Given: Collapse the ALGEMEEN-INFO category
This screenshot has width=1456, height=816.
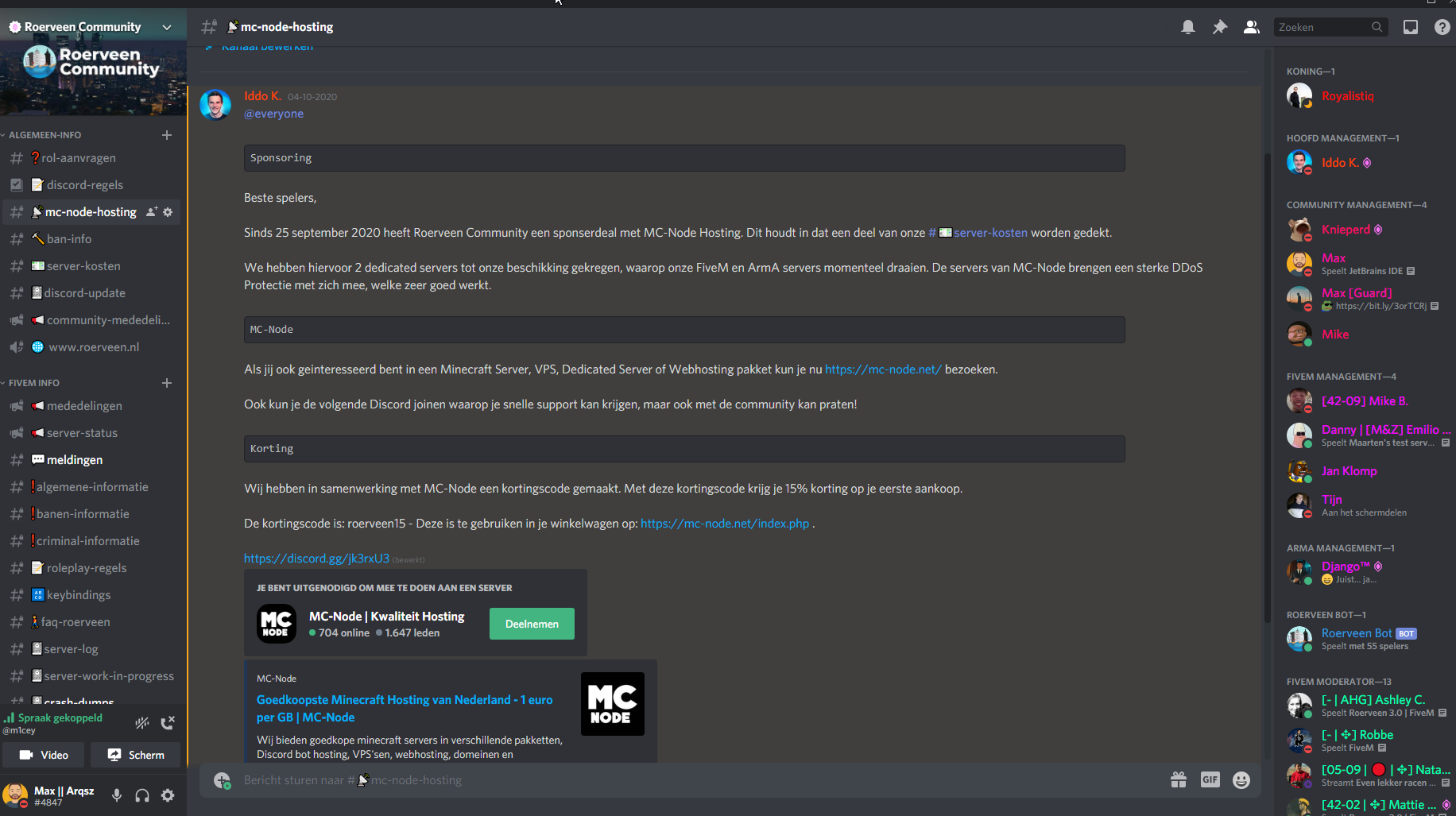Looking at the screenshot, I should [45, 135].
